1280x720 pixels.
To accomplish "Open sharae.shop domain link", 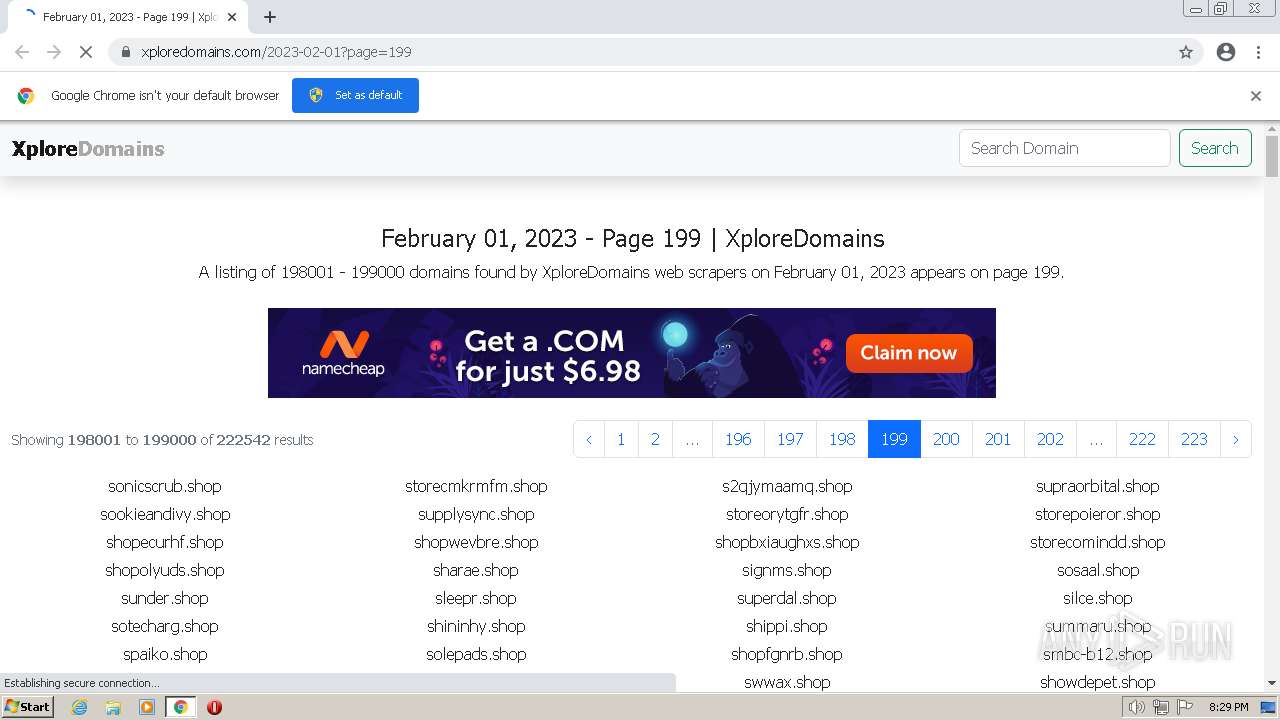I will [x=476, y=570].
